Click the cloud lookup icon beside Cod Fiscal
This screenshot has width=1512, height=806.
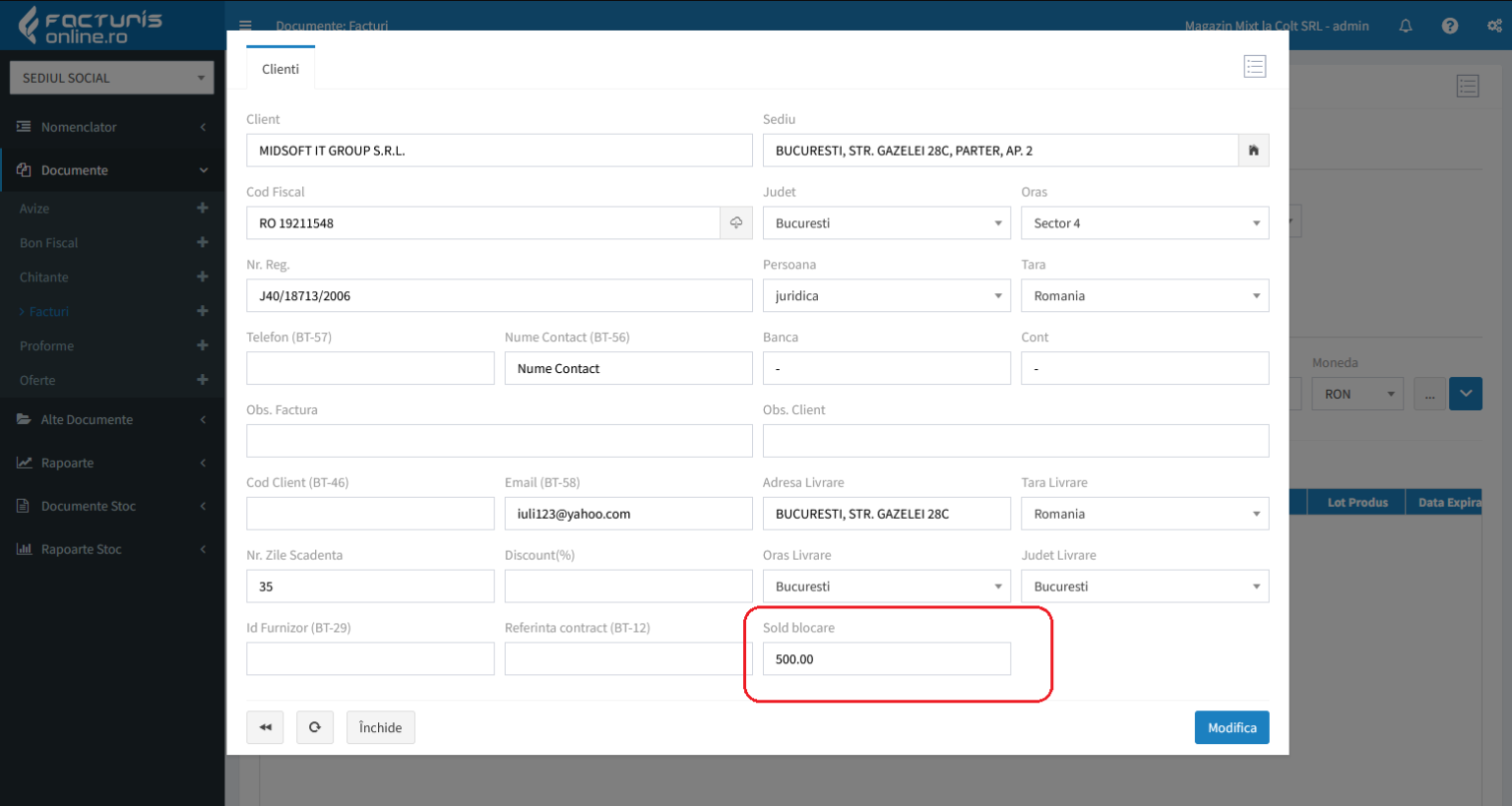pyautogui.click(x=735, y=223)
